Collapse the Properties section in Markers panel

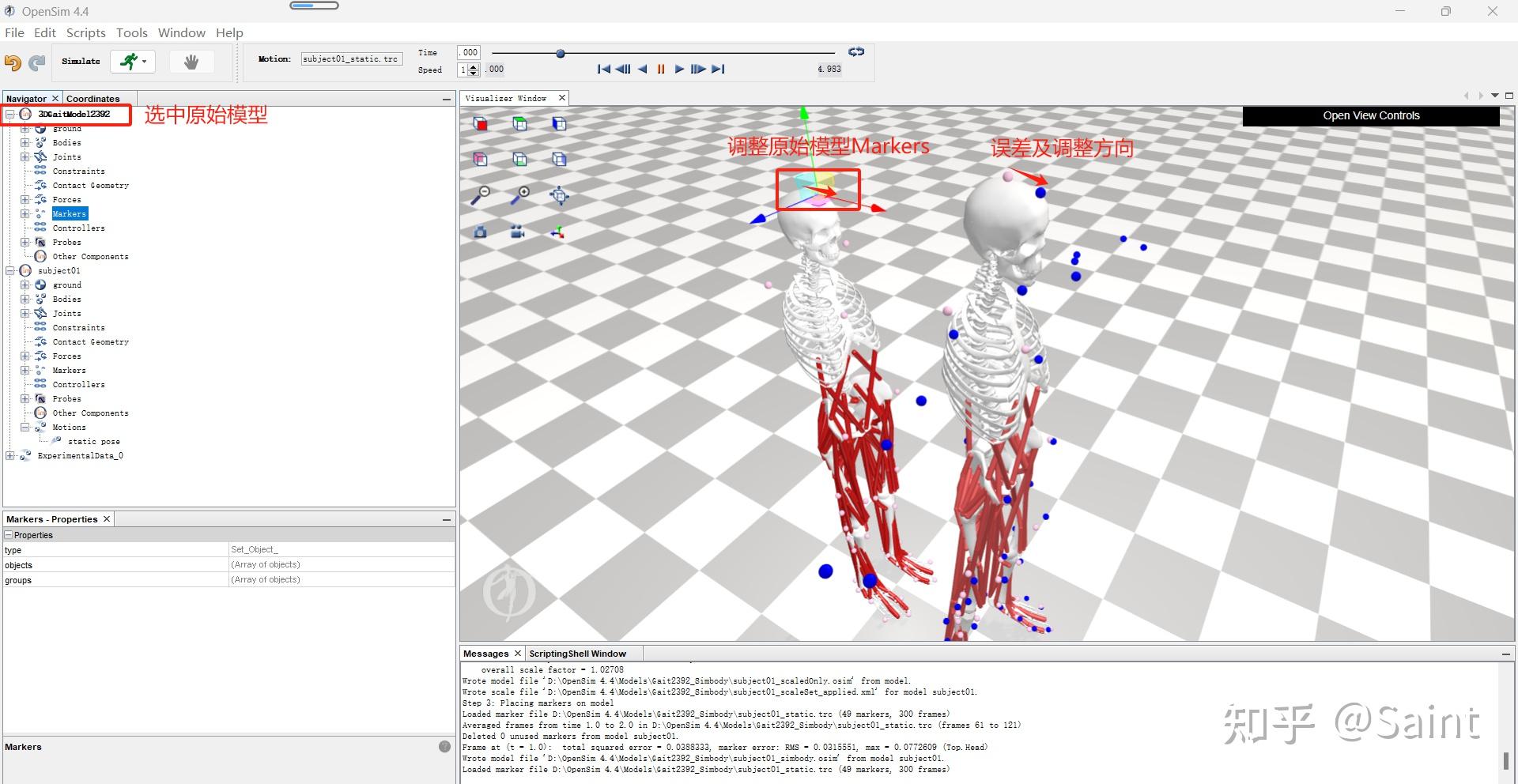click(9, 535)
